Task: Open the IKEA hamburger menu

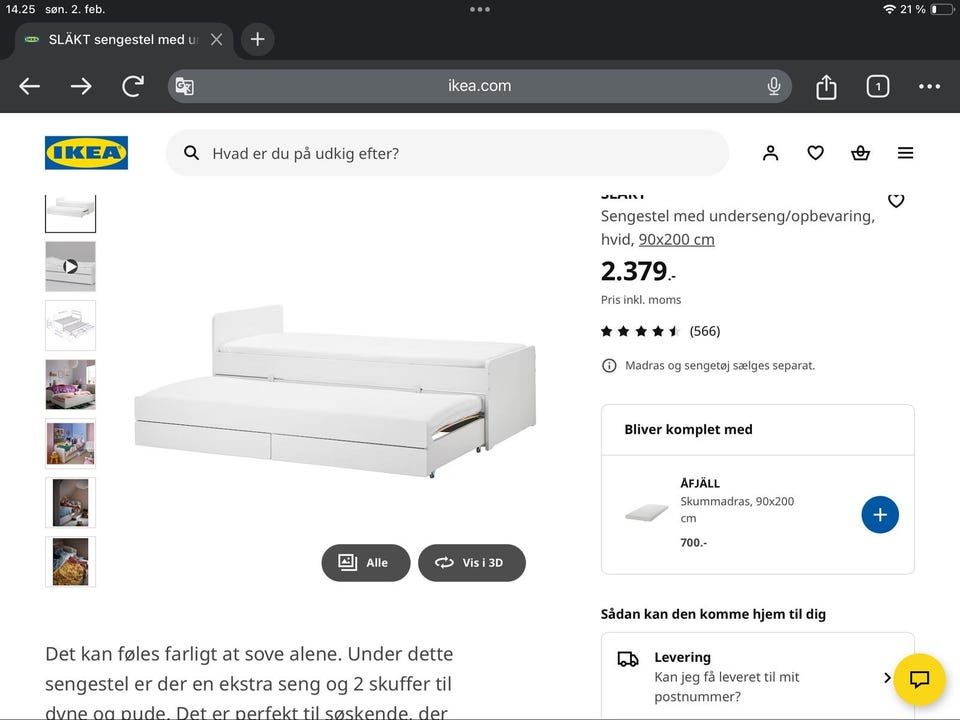Action: (905, 153)
